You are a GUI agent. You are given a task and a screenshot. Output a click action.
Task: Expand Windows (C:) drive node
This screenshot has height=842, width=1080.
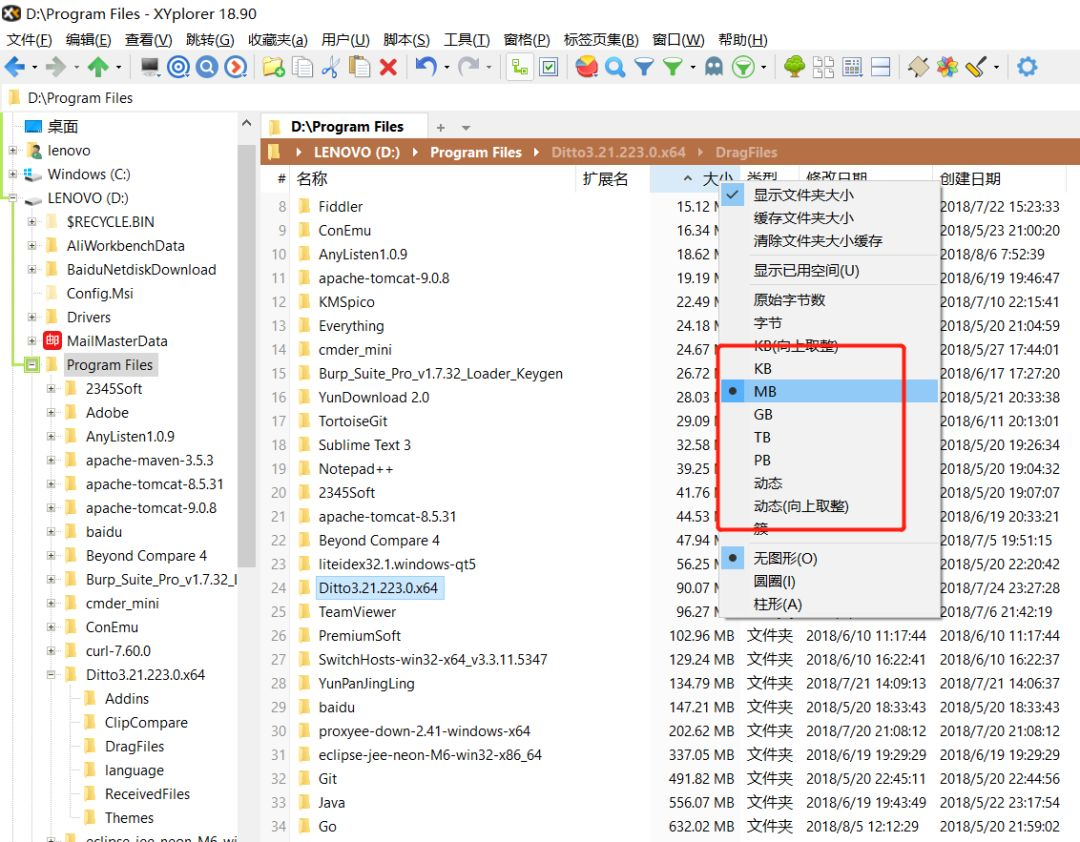pos(13,174)
